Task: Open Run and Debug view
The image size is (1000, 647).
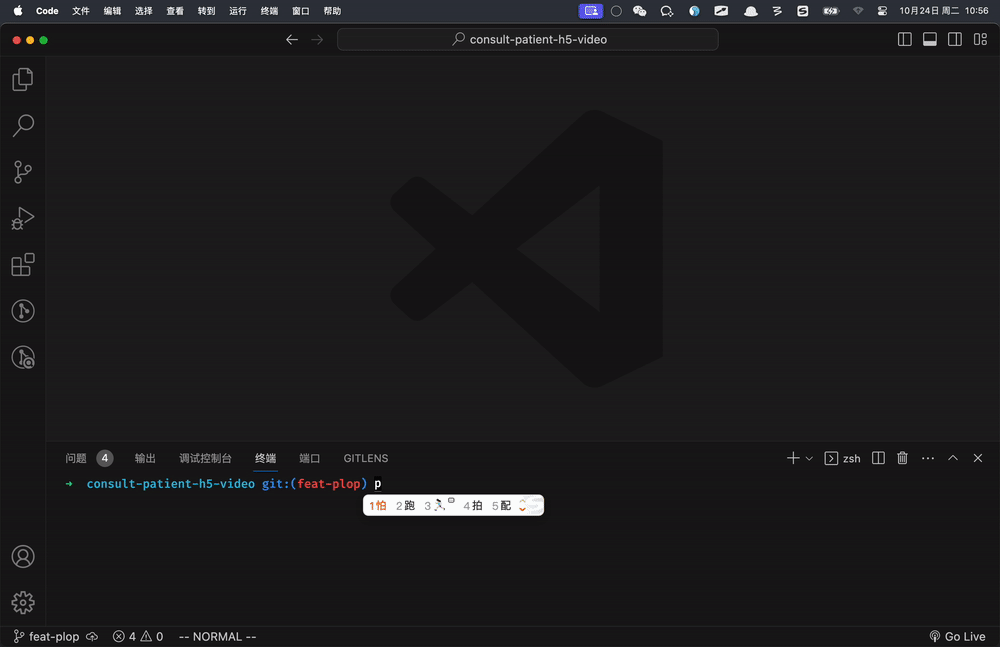Action: (22, 218)
